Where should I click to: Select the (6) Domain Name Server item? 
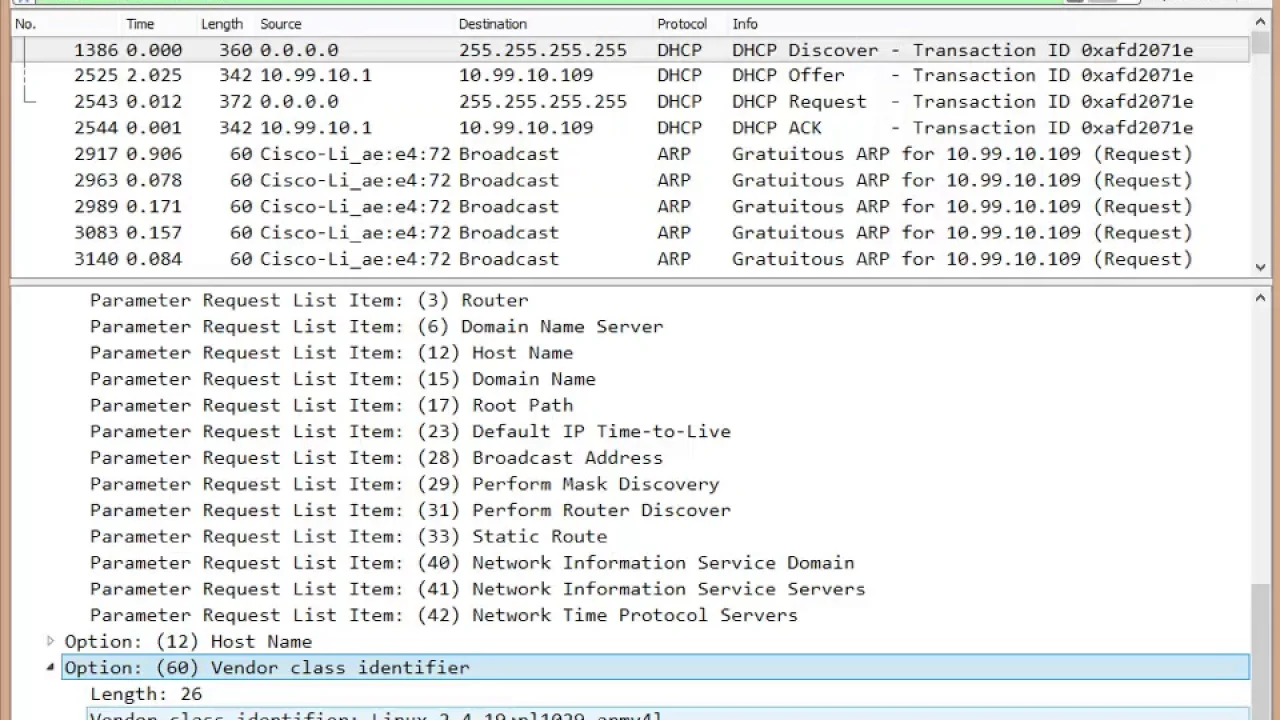point(376,326)
